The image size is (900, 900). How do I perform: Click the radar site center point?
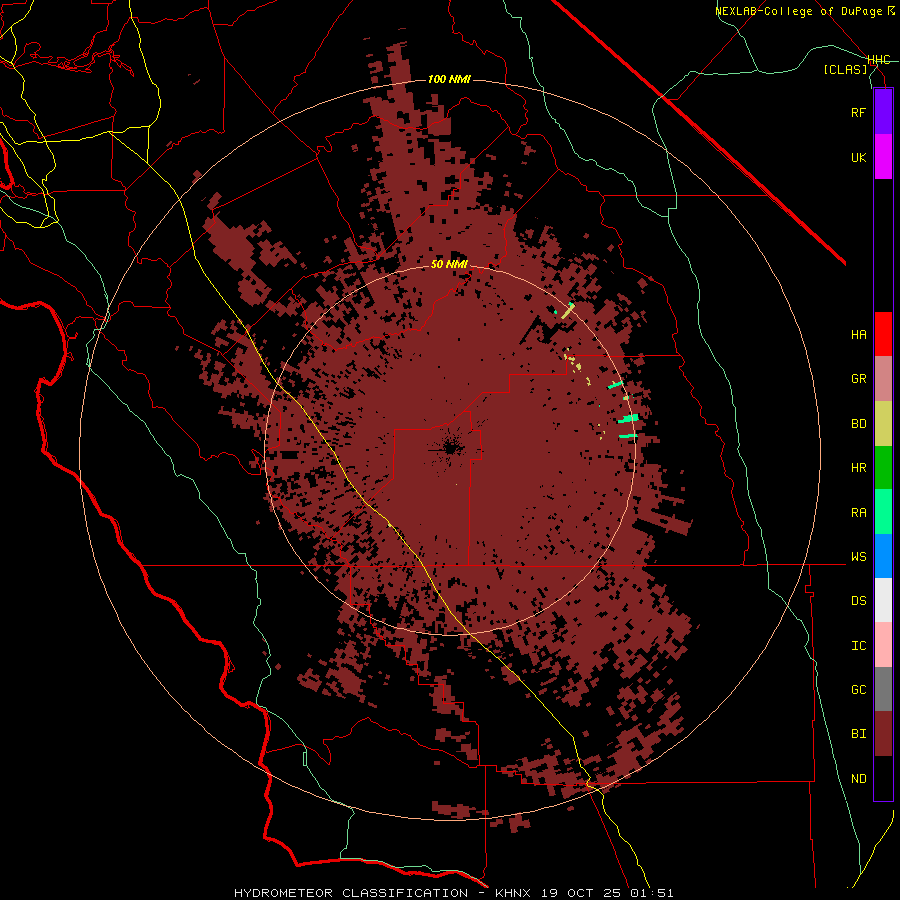tap(450, 449)
